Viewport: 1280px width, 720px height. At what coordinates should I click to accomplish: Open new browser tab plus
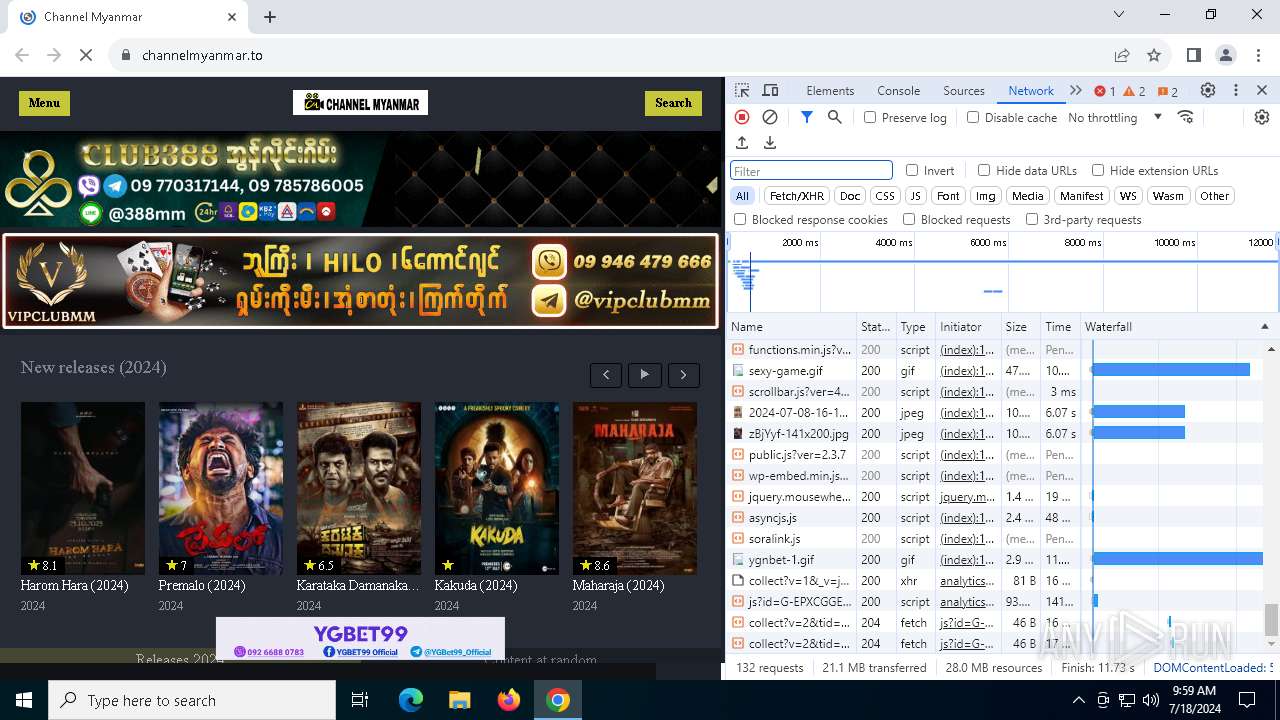(x=270, y=17)
